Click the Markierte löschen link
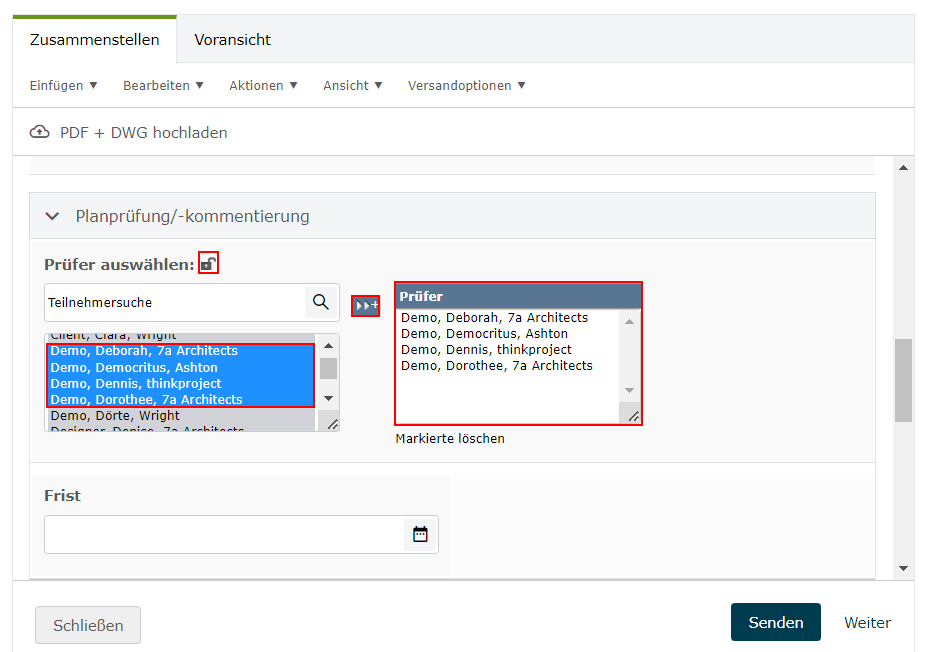This screenshot has height=652, width=927. (450, 438)
